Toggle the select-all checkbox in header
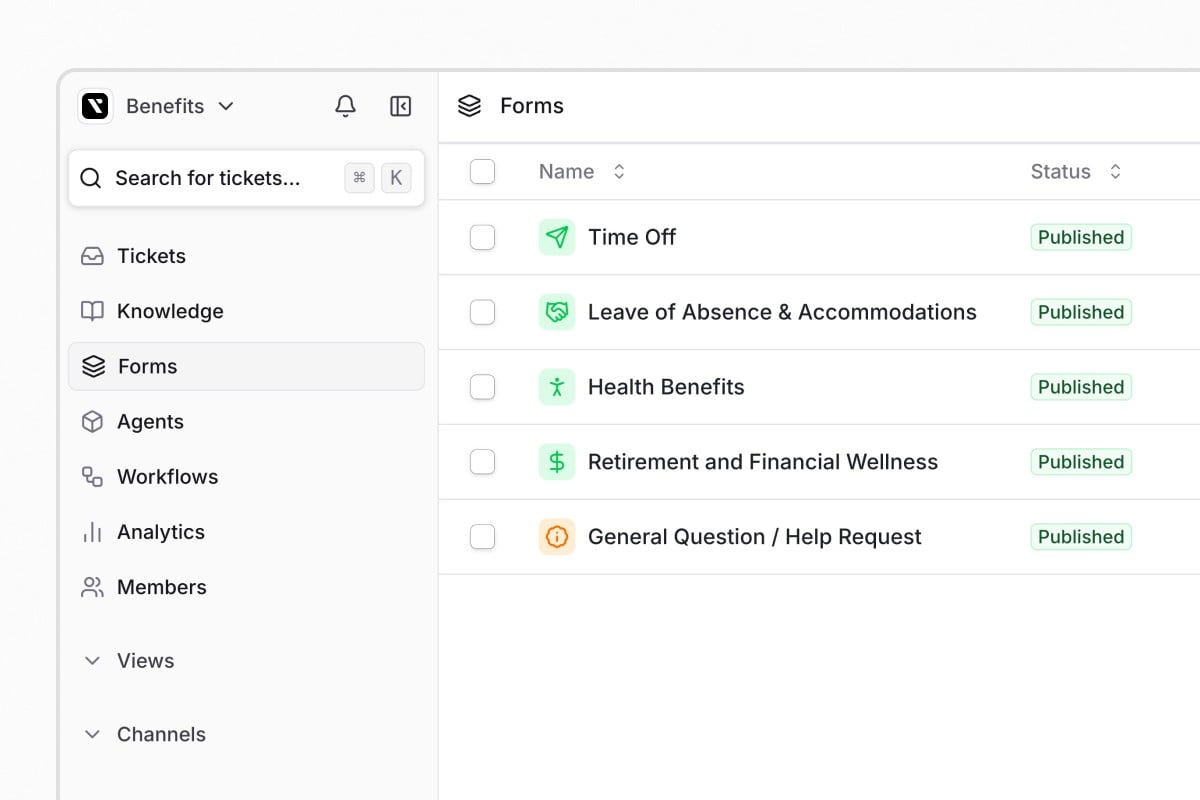 [x=483, y=172]
